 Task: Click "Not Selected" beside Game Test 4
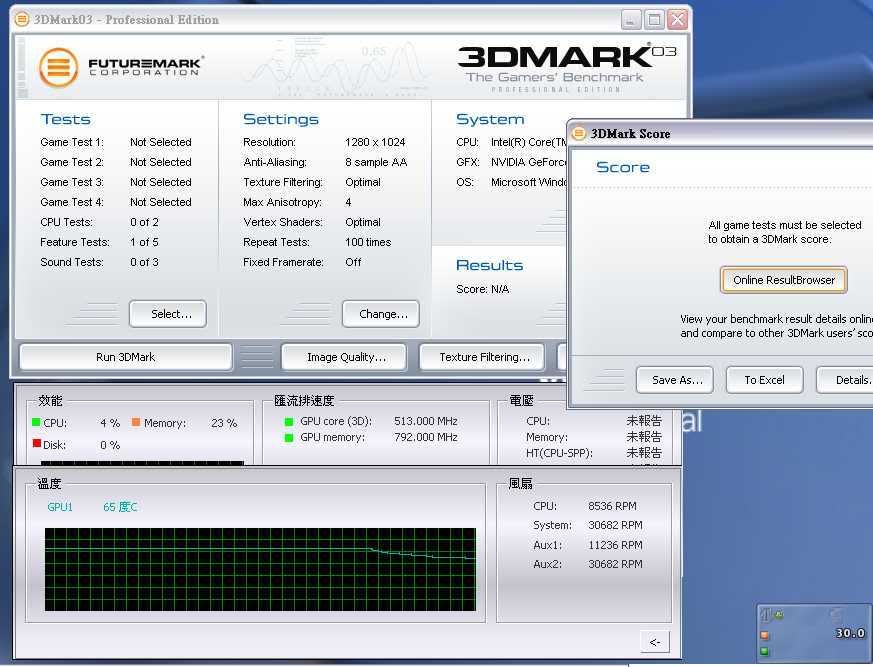pos(160,202)
